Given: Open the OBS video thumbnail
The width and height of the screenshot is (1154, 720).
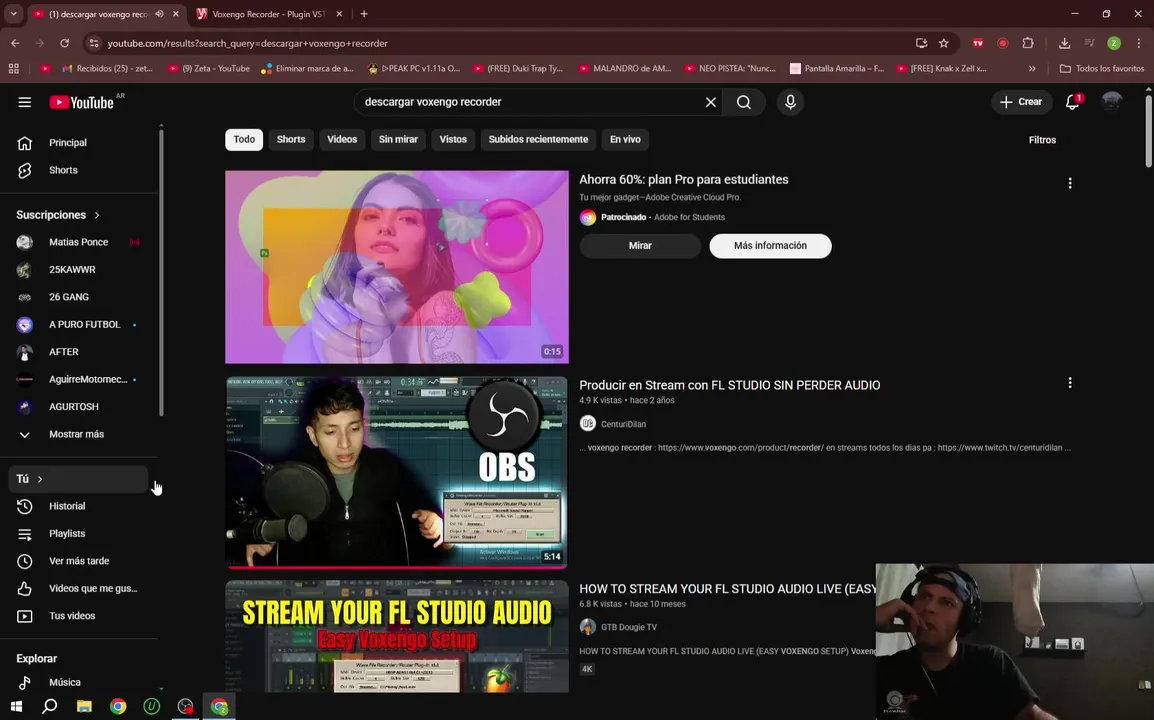Looking at the screenshot, I should (x=397, y=472).
